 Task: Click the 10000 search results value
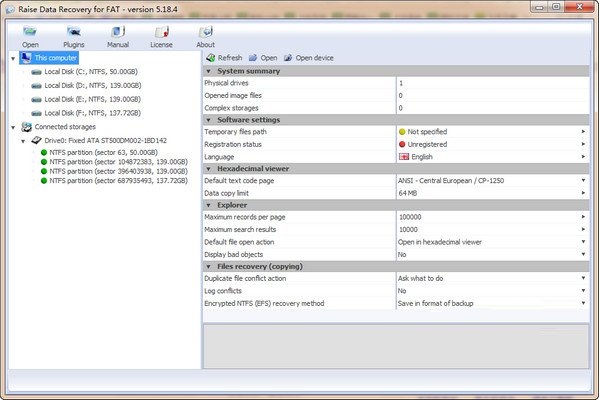tap(408, 230)
